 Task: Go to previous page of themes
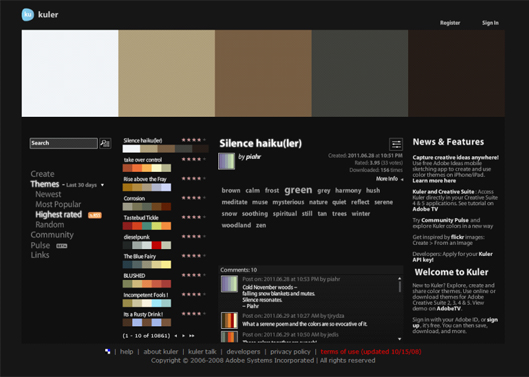point(176,336)
